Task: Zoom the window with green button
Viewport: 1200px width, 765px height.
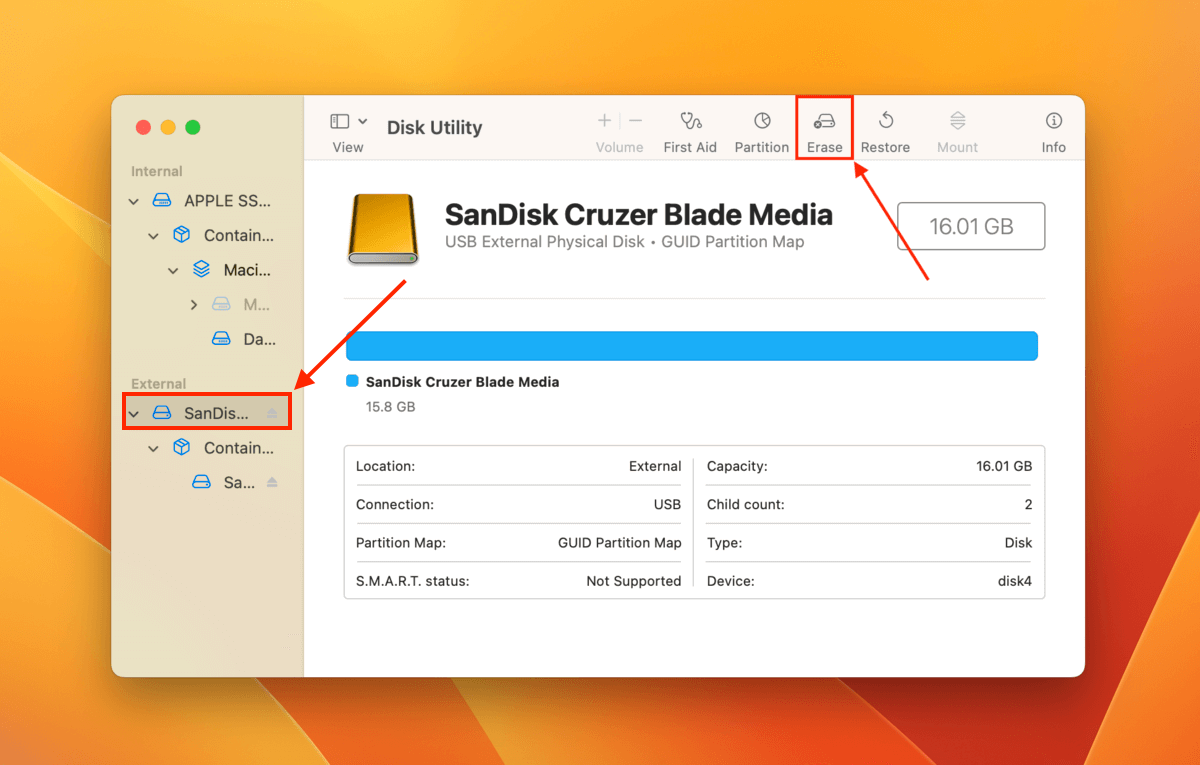Action: click(x=193, y=127)
